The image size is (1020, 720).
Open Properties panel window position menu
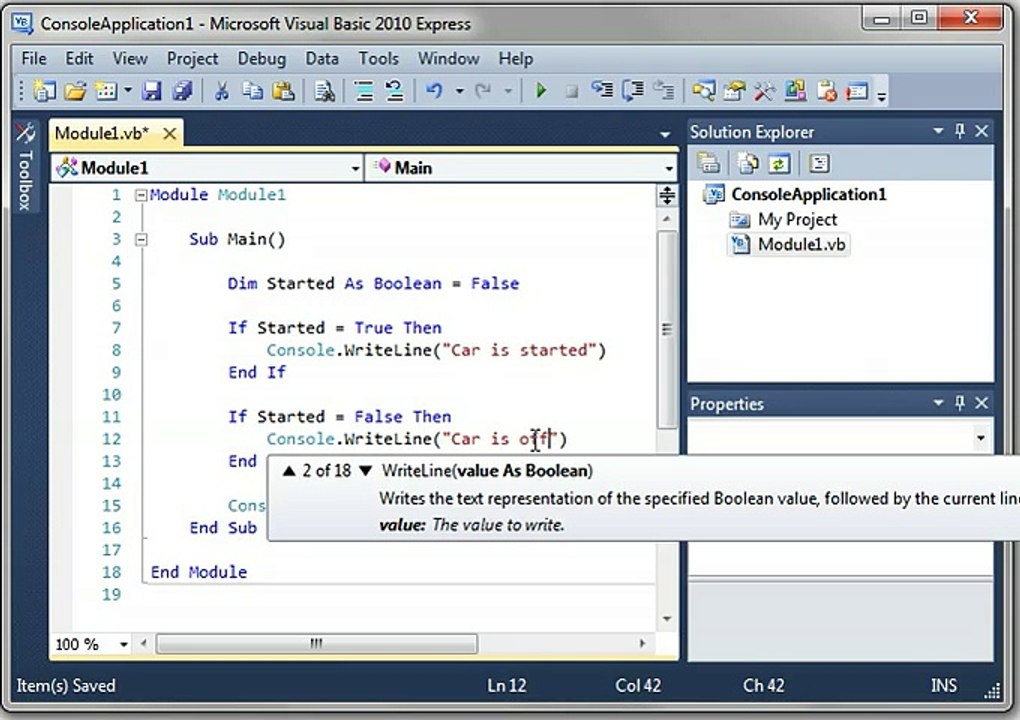click(938, 403)
